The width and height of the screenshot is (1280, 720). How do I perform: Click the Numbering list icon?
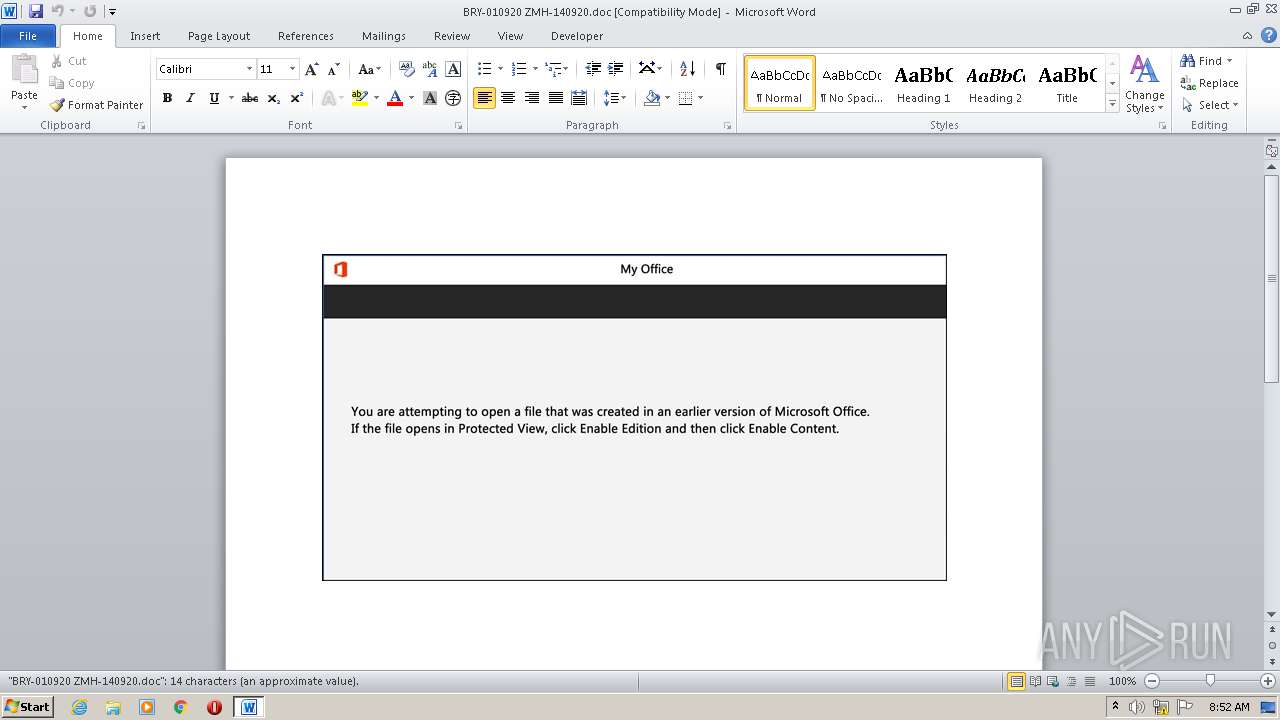point(518,69)
